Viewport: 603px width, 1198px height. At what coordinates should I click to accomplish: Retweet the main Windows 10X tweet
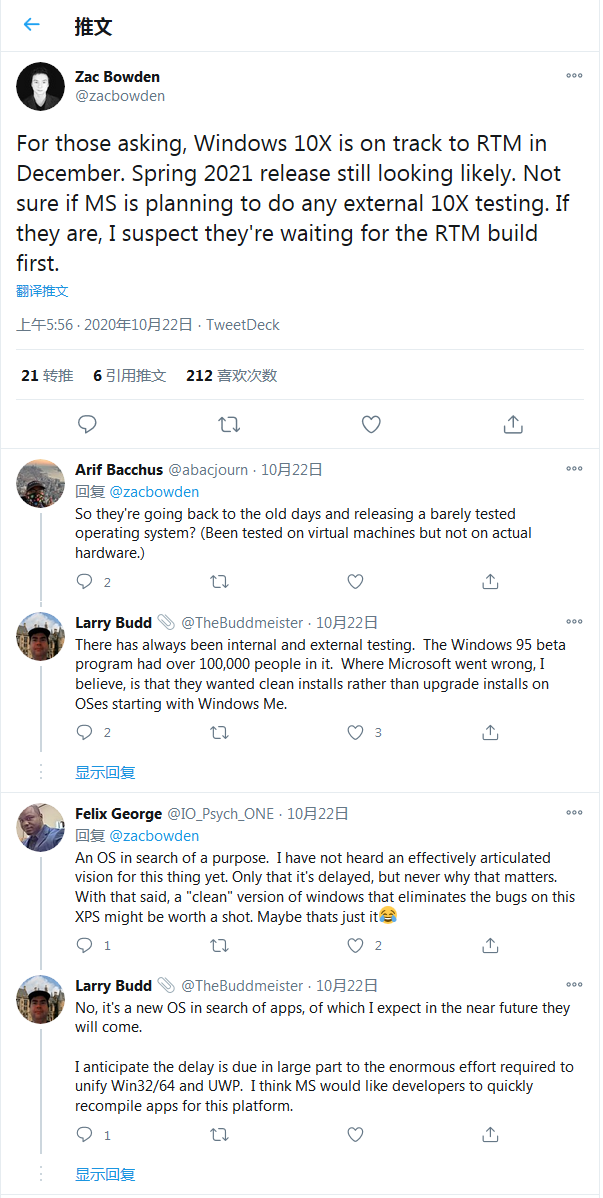(x=229, y=424)
